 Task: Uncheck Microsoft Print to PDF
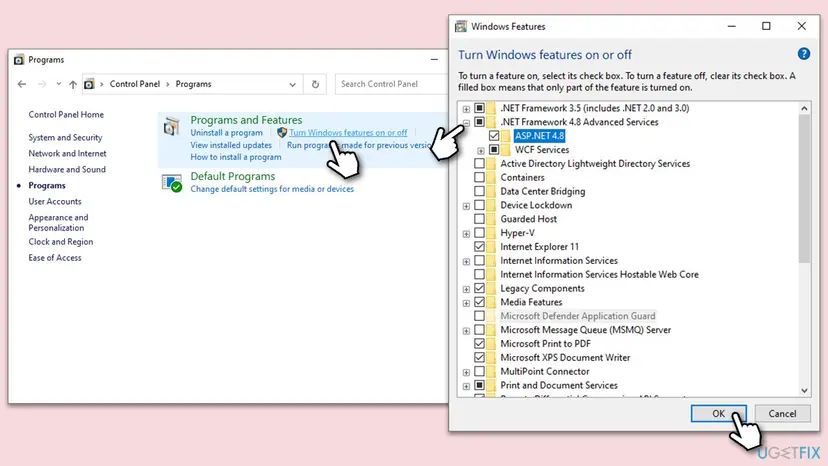[479, 343]
